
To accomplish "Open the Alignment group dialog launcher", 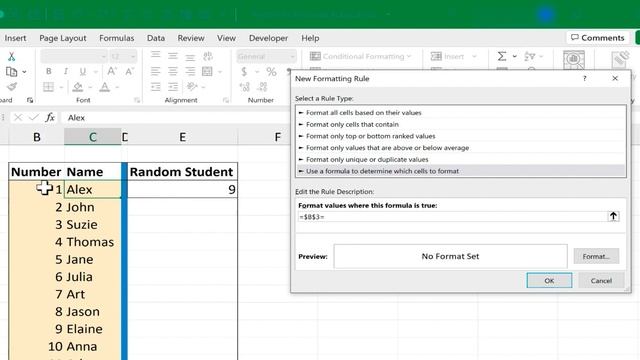I will tap(226, 100).
